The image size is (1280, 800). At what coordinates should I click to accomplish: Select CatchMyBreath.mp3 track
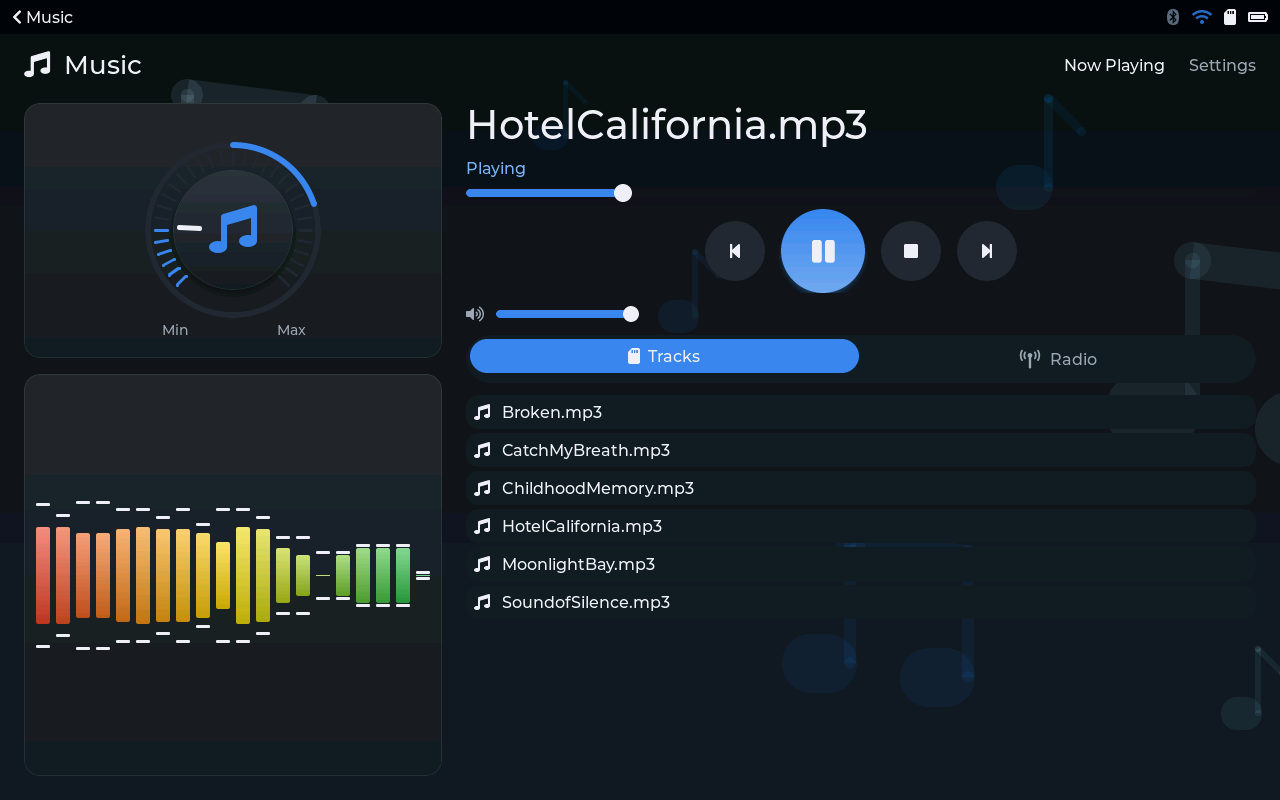click(860, 450)
